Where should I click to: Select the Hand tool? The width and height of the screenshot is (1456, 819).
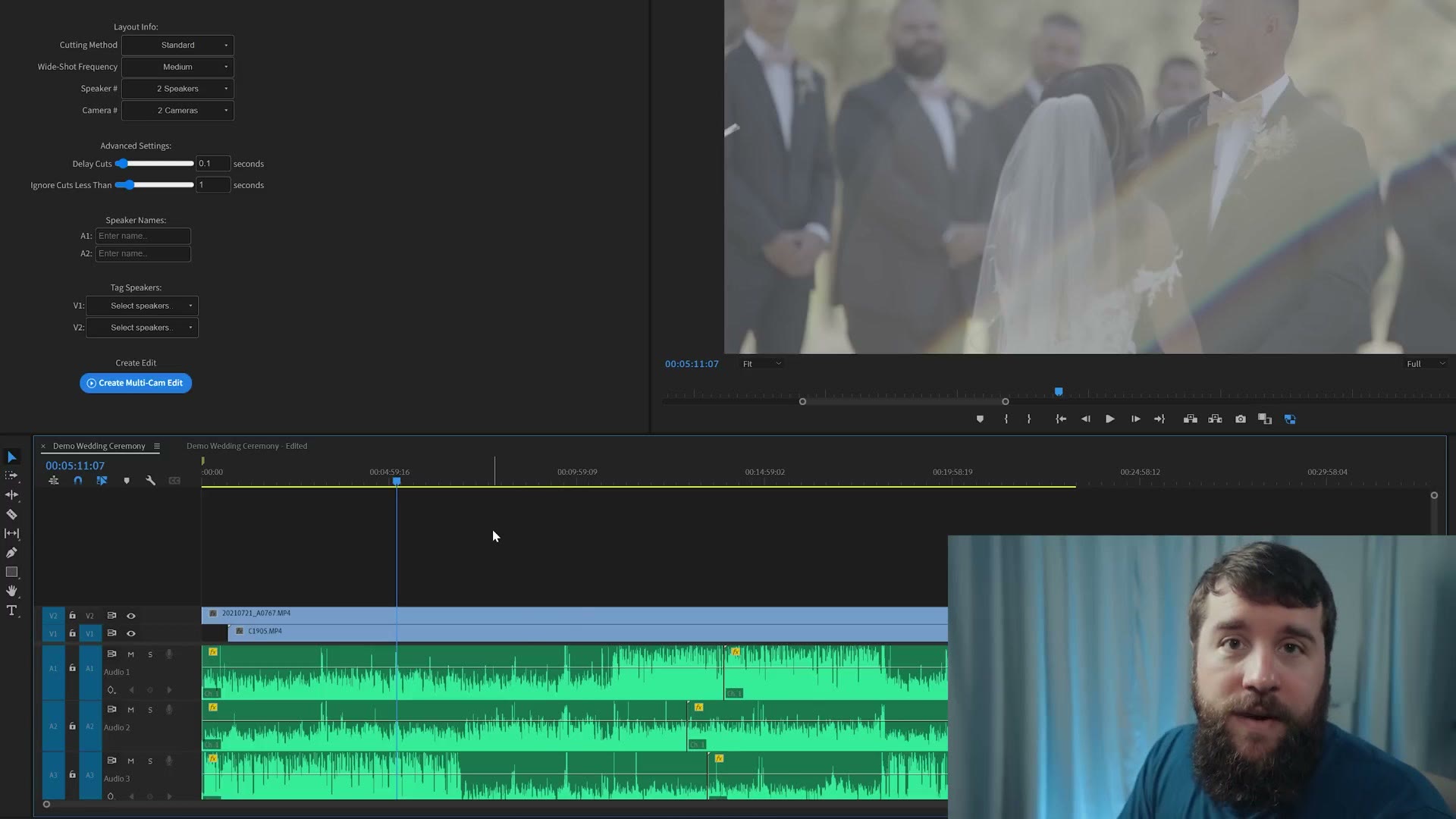(11, 591)
